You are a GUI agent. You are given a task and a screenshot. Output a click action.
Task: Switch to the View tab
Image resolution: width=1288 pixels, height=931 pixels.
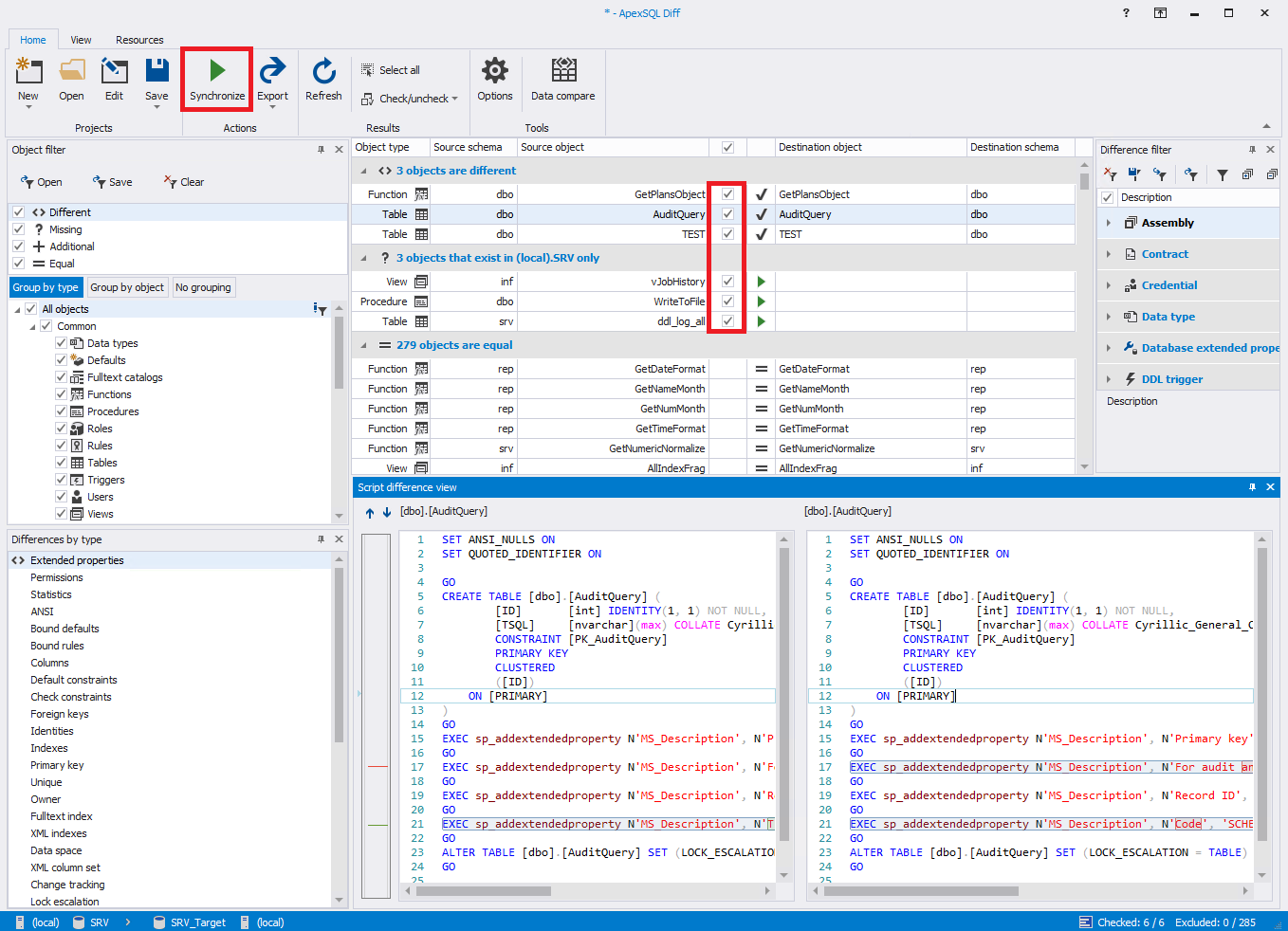click(x=81, y=40)
